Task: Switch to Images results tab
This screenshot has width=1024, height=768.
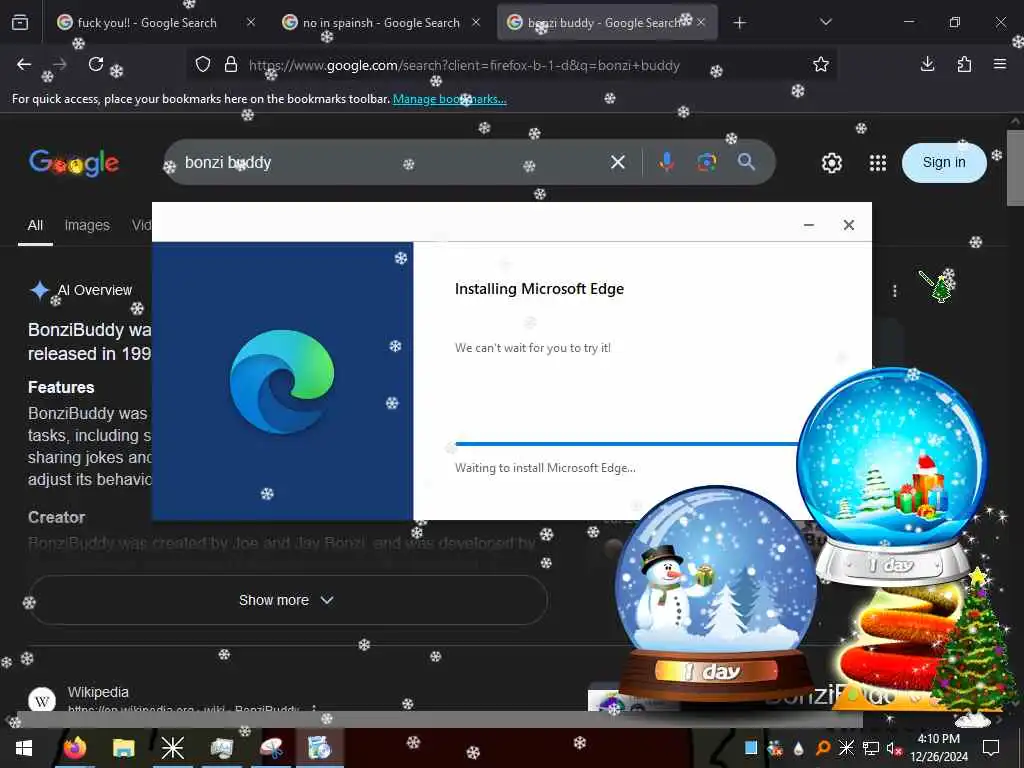Action: point(87,225)
